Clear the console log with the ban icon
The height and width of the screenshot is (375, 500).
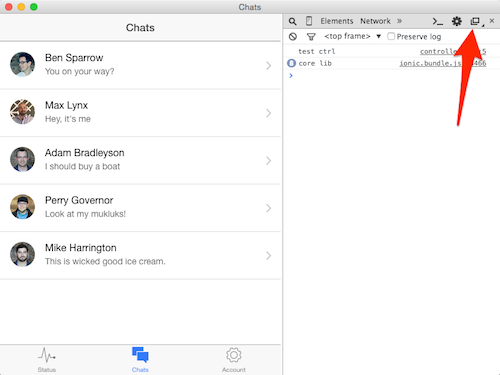coord(293,37)
